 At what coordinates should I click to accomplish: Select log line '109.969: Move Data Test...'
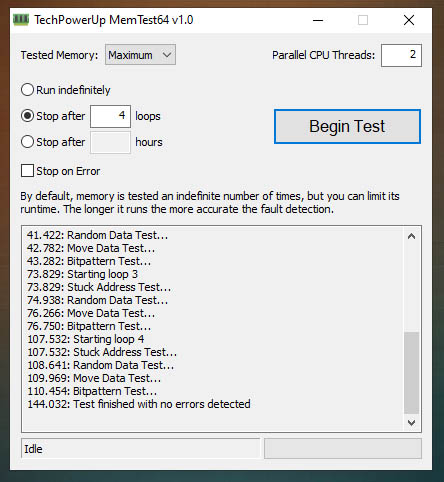pos(94,378)
